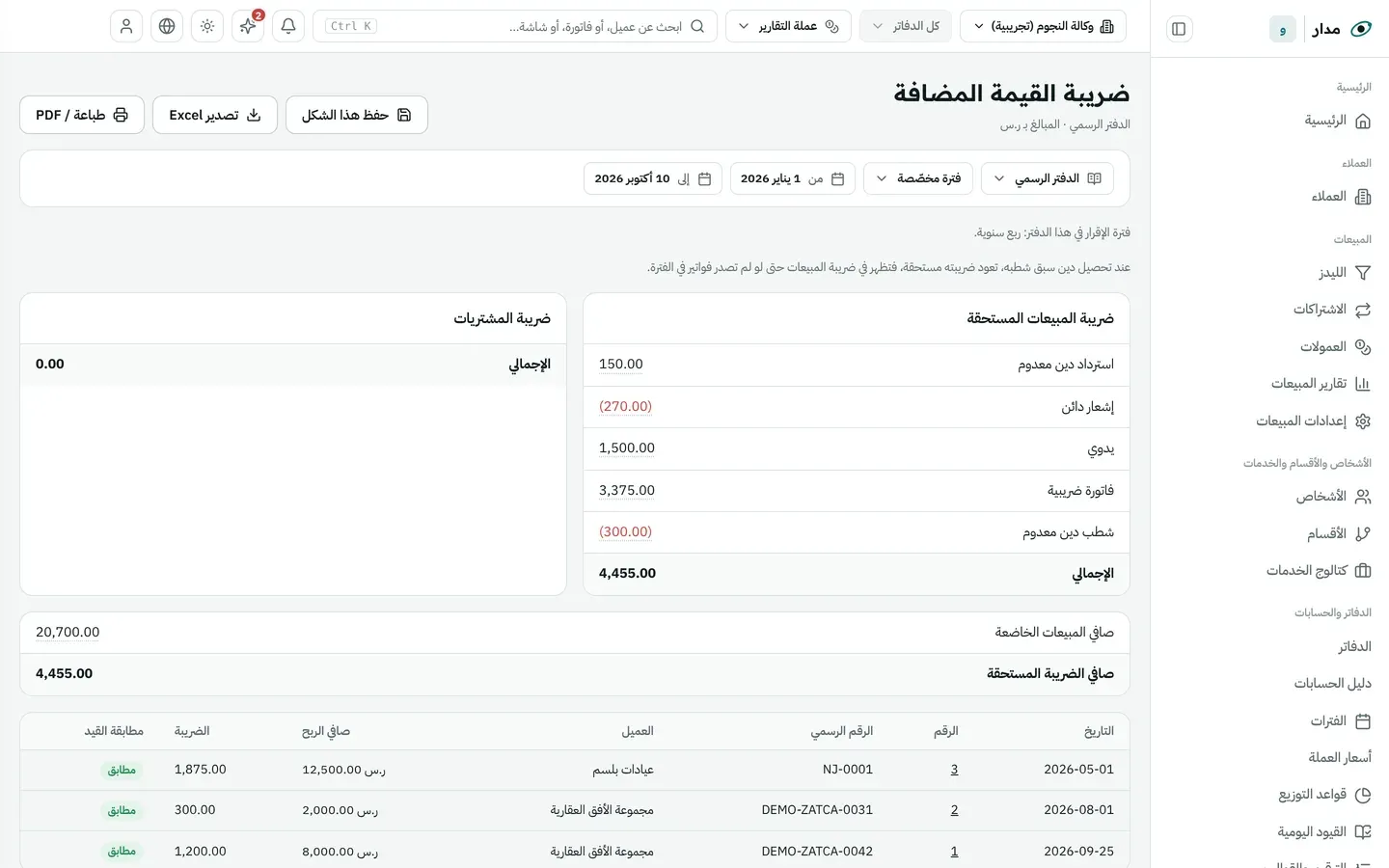Open الأقسام departments item
This screenshot has height=868, width=1389.
1339,534
